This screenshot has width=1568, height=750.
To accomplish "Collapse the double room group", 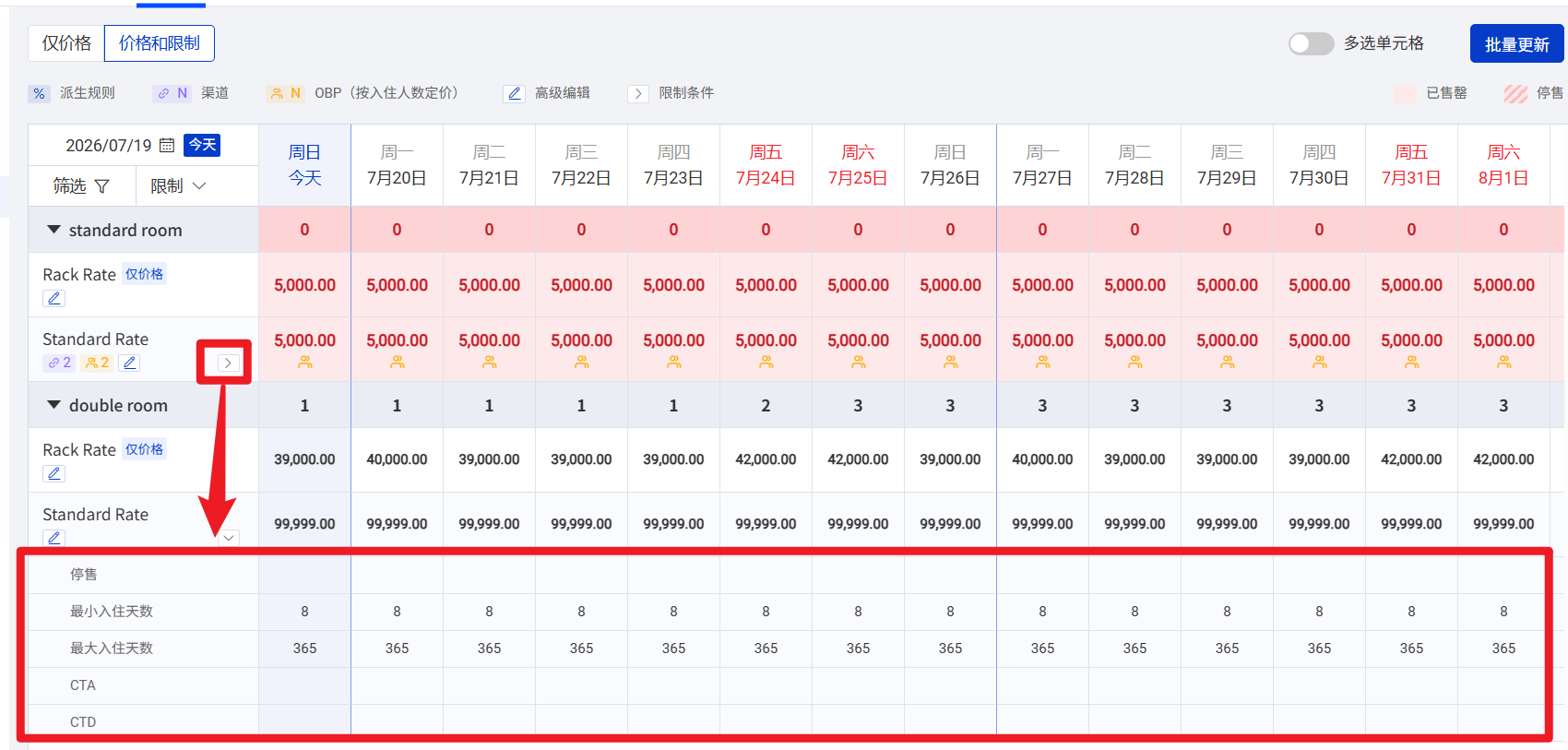I will (x=53, y=405).
